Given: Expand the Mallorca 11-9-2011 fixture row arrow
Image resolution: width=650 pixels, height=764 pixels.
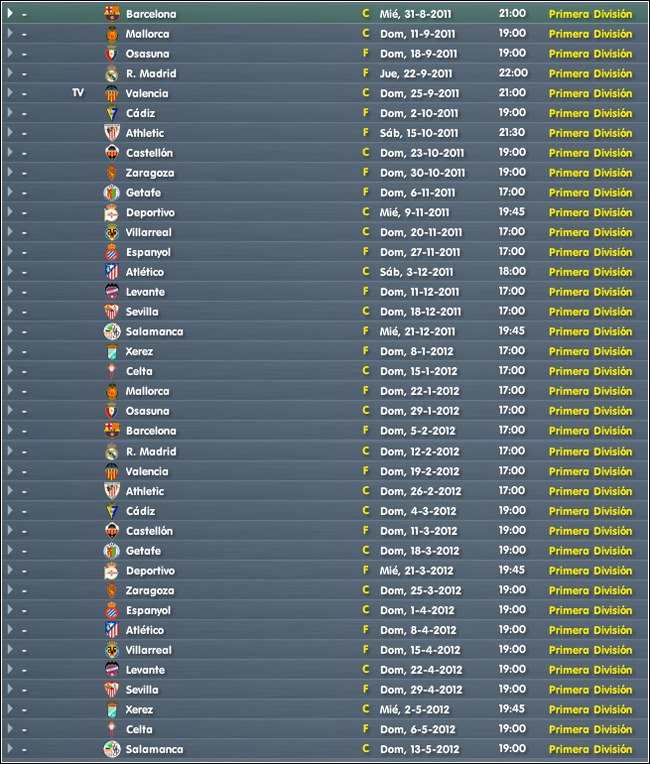Looking at the screenshot, I should (x=10, y=33).
